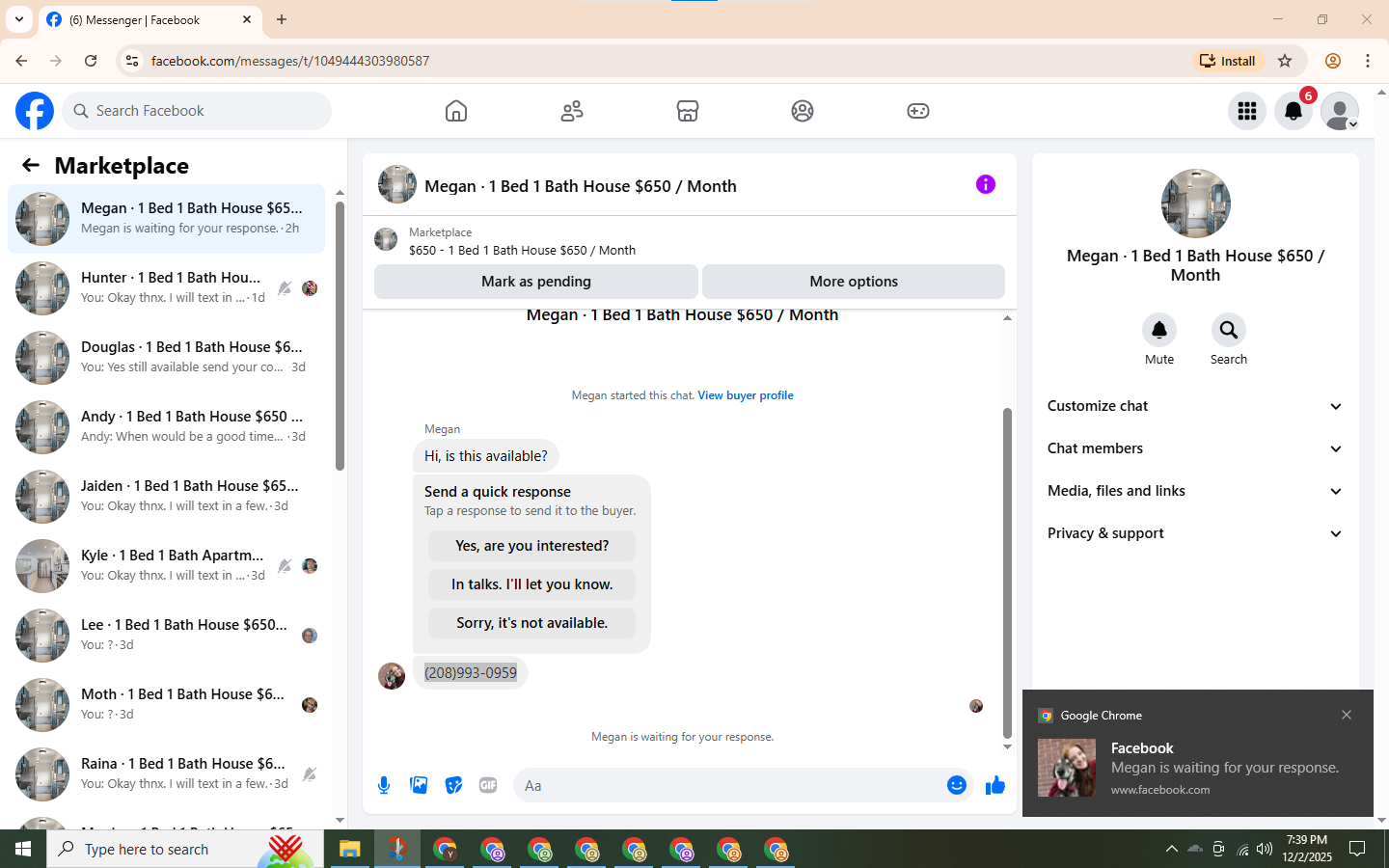Expand Media, files and links section

point(1195,491)
